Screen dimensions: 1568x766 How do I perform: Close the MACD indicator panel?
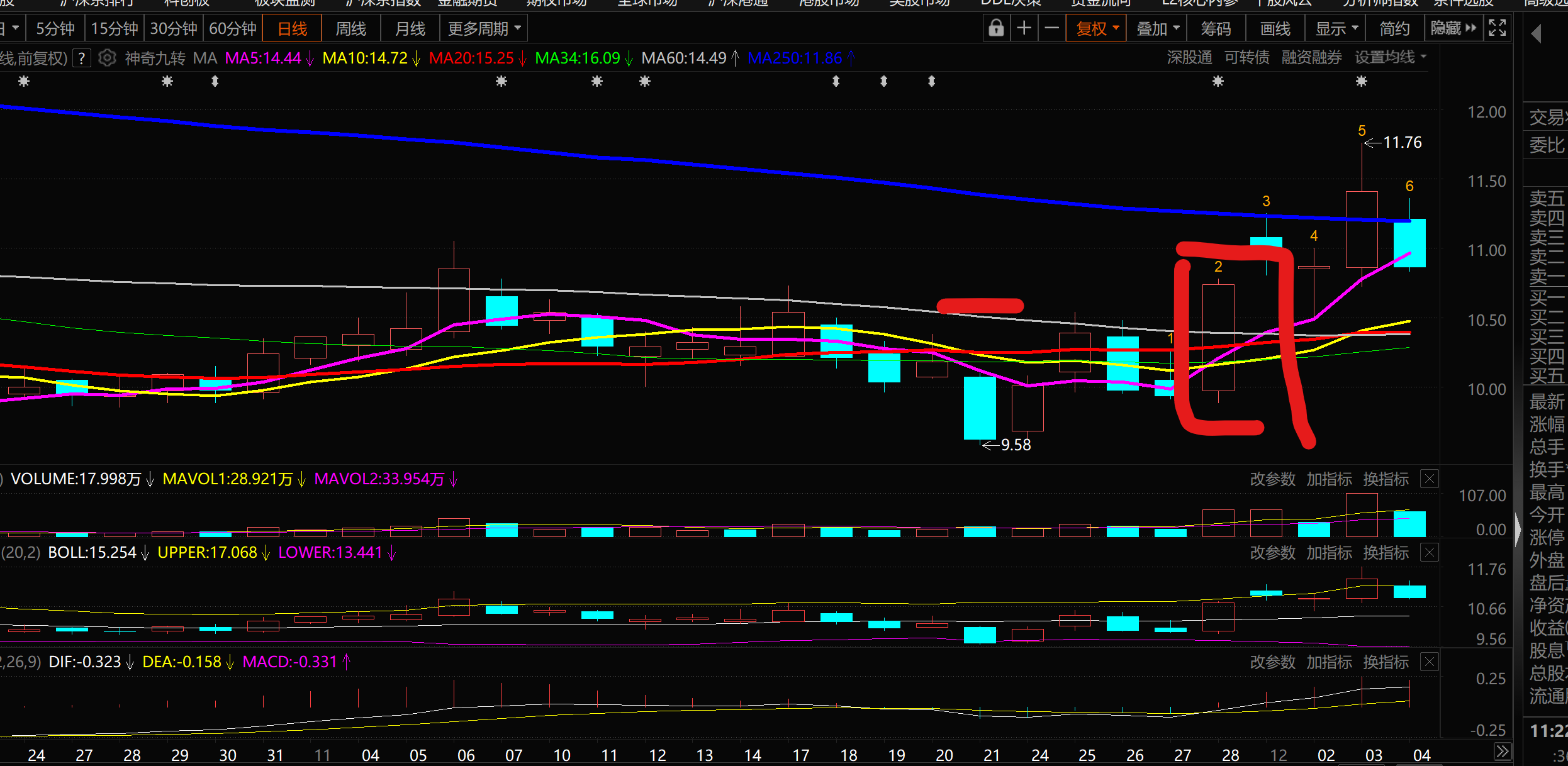(x=1430, y=662)
